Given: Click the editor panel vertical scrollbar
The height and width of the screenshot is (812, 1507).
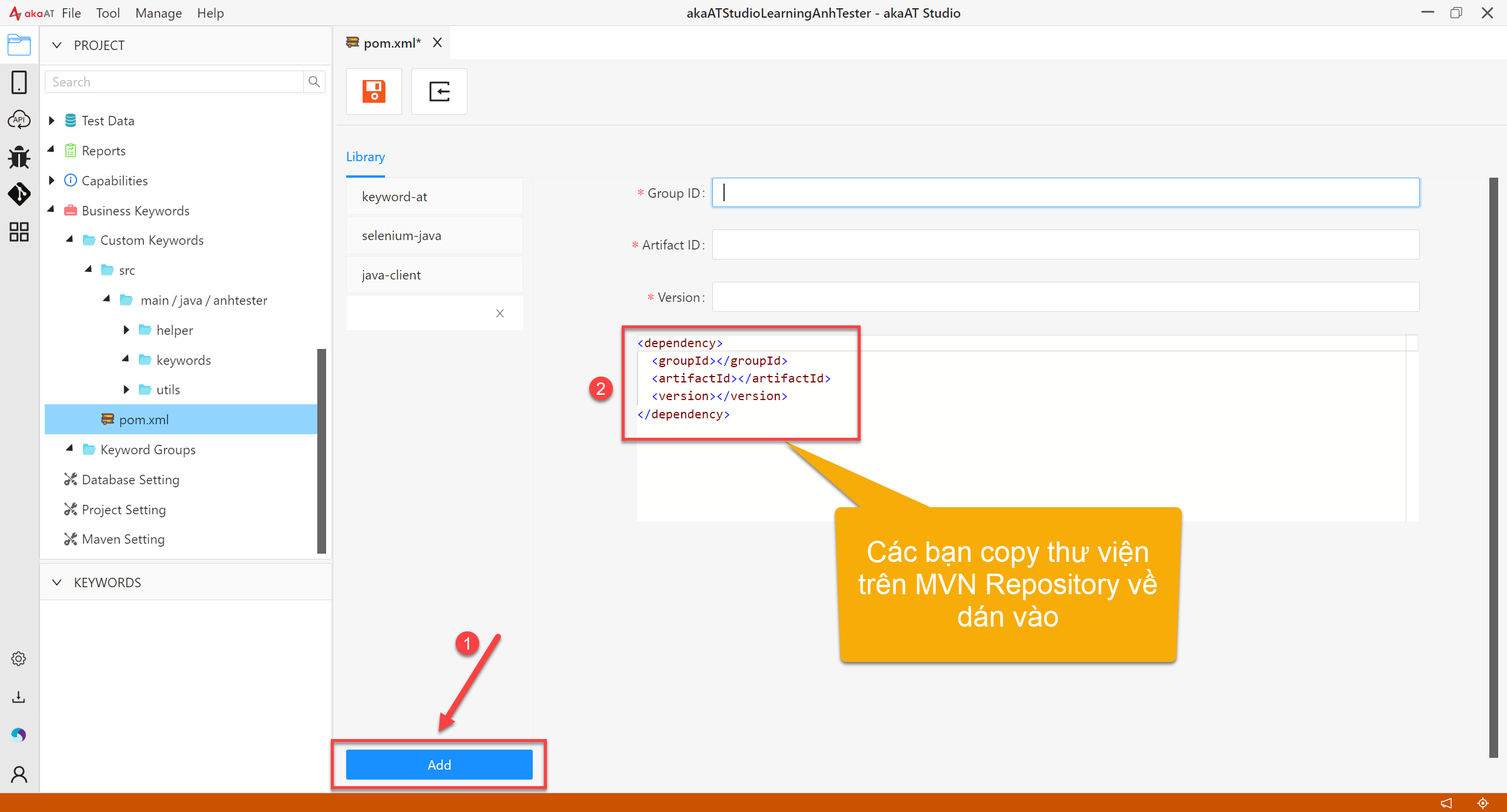Looking at the screenshot, I should pyautogui.click(x=1493, y=468).
